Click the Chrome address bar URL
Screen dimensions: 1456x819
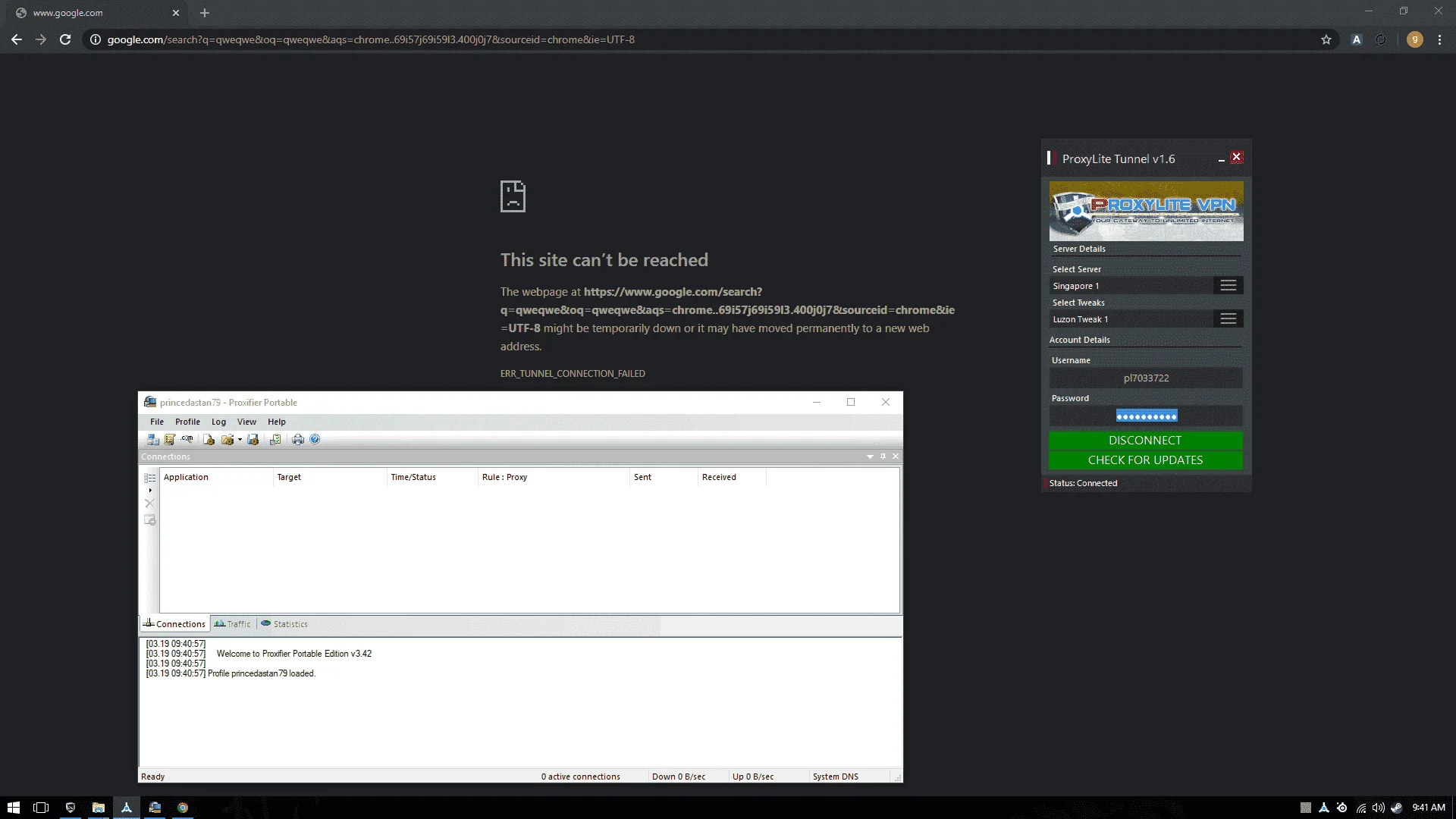(x=371, y=39)
